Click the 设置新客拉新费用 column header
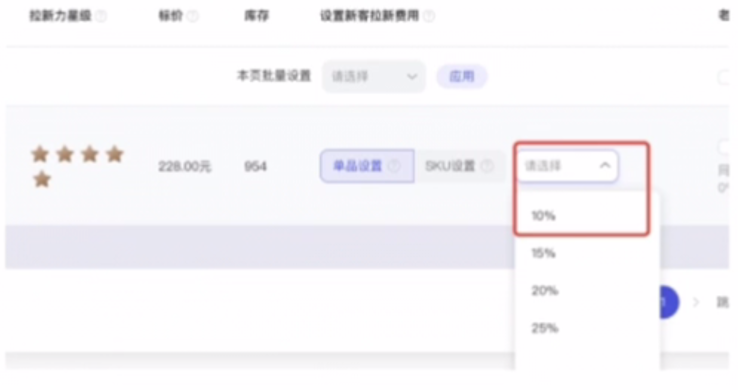Screen dimensions: 738x390 [x=369, y=16]
